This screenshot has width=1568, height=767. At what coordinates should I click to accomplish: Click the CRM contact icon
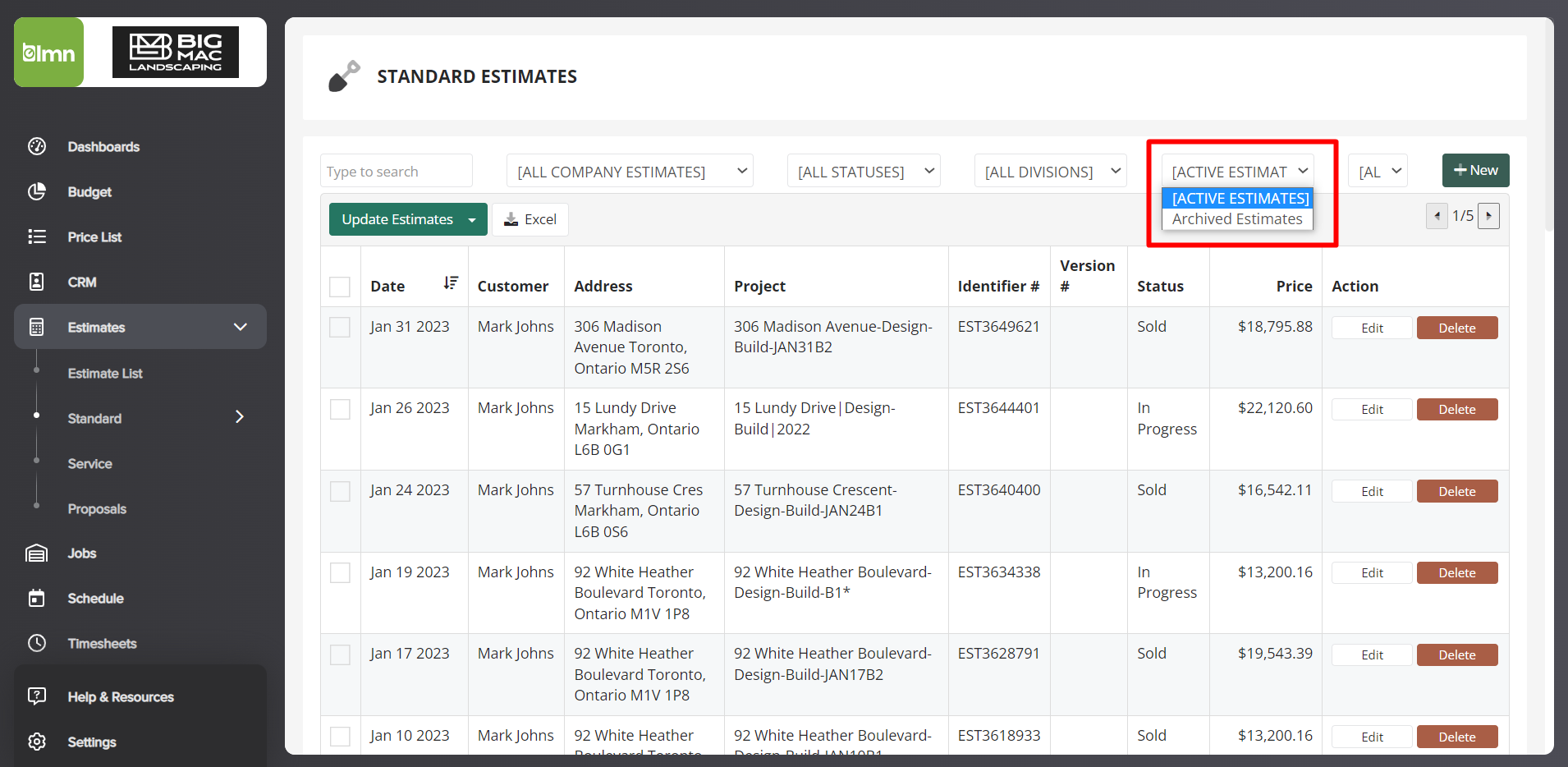[37, 282]
